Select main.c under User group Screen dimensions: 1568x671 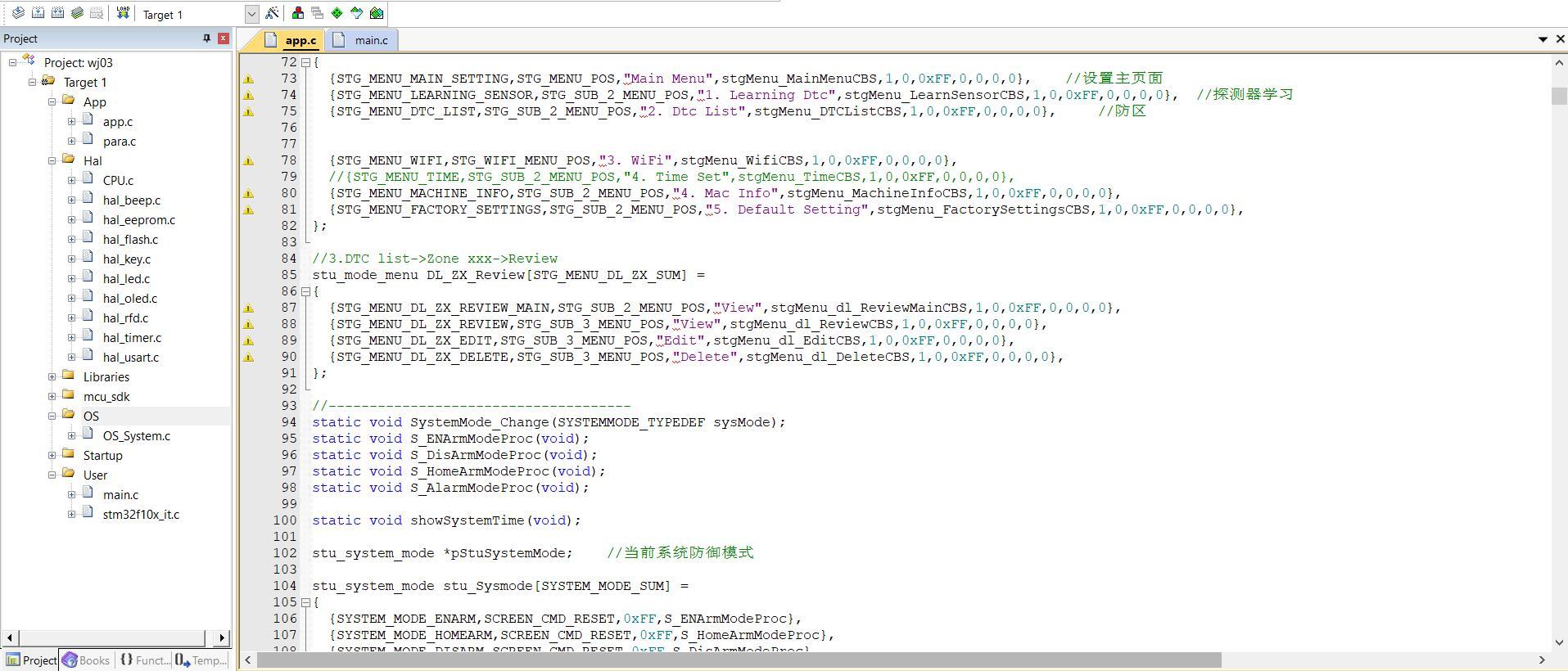click(x=120, y=494)
